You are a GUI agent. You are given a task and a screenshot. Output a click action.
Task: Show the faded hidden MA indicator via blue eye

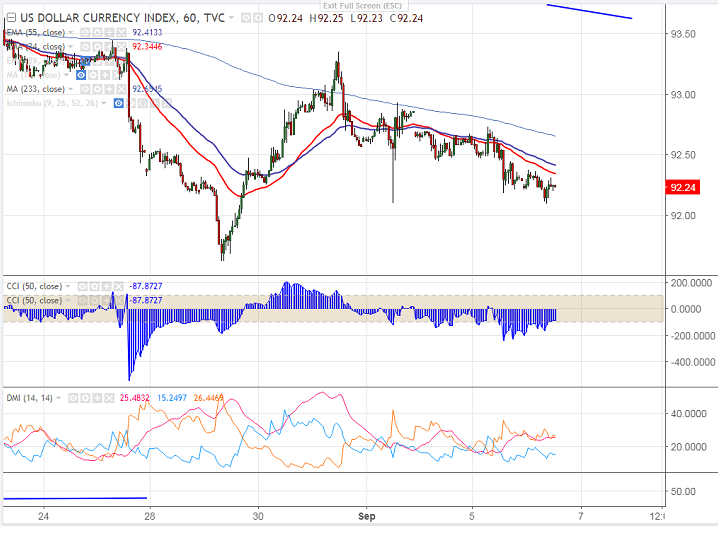tap(81, 75)
